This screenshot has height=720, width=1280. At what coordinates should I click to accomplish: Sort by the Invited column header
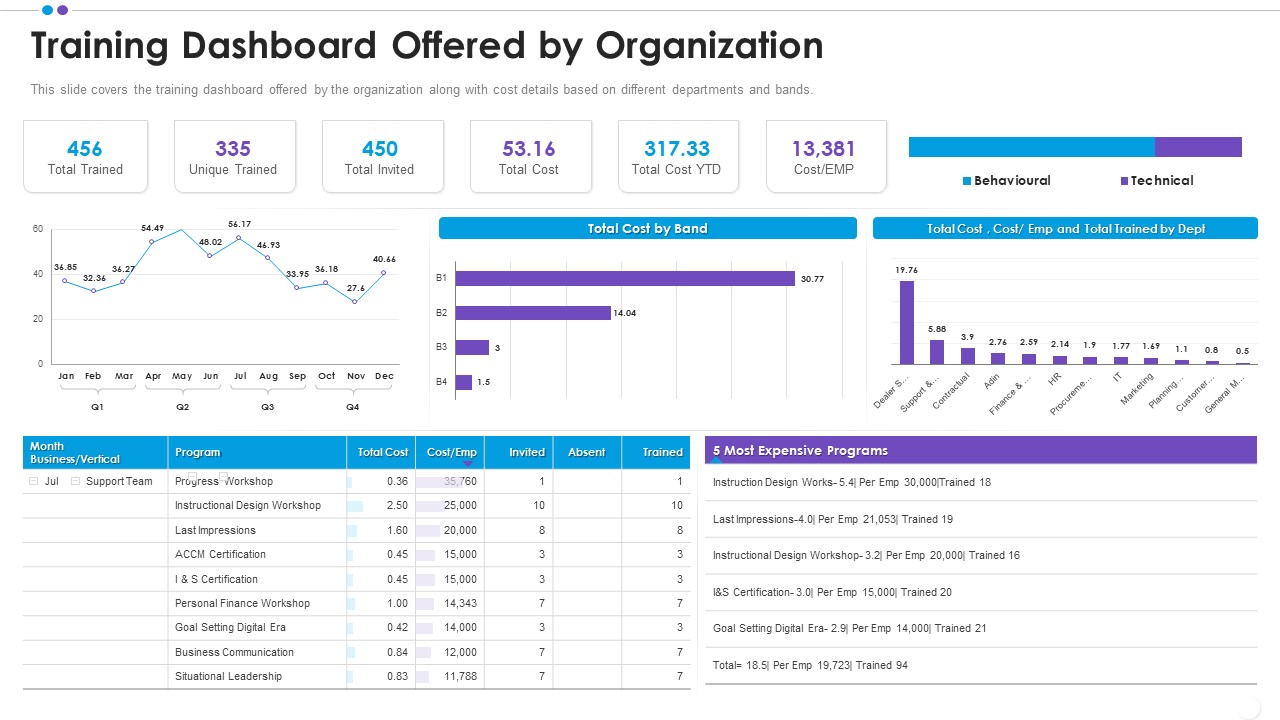pos(518,452)
